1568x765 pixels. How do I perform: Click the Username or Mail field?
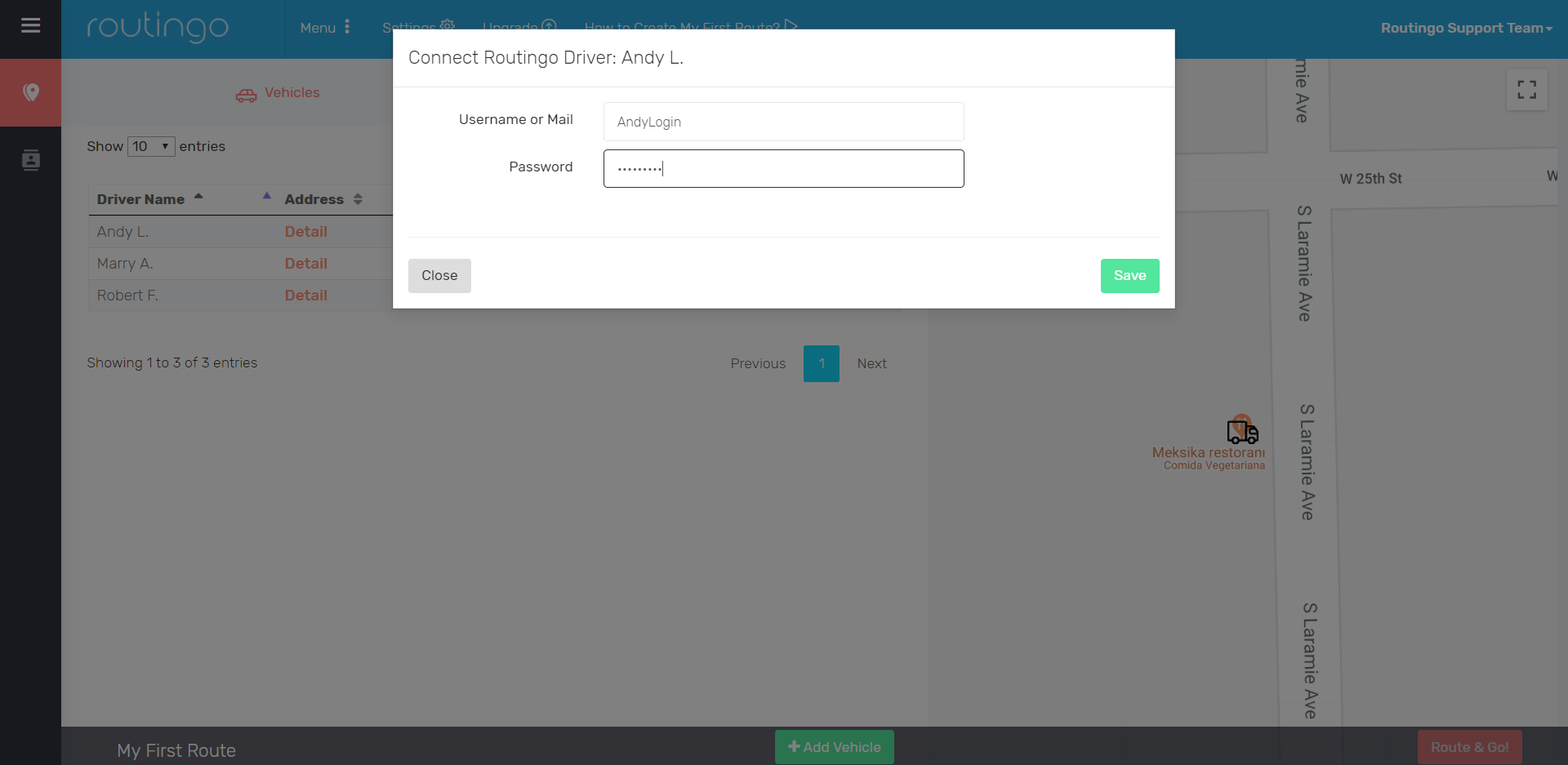click(784, 122)
